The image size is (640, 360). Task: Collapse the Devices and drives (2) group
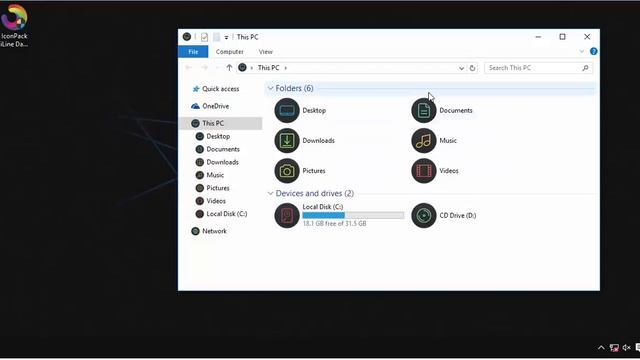(270, 193)
